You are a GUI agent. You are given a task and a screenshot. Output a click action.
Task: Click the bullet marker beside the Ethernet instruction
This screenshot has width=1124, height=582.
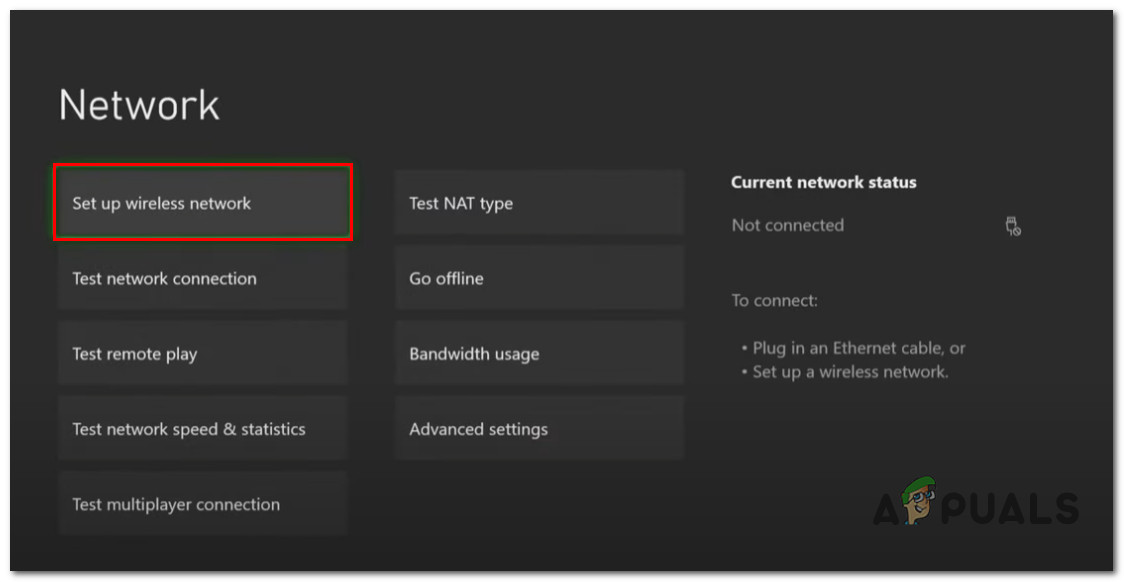pos(742,348)
